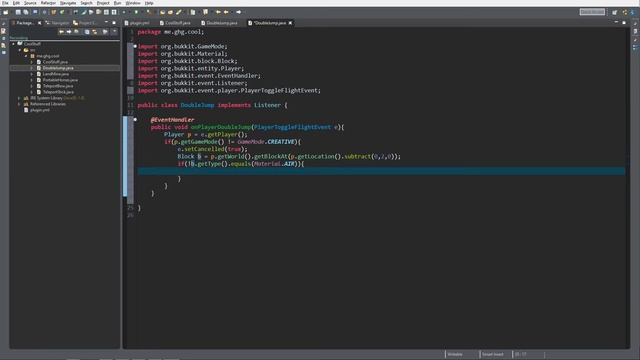Screen dimensions: 640x360
Task: Click the External Tools run icon
Action: pyautogui.click(x=149, y=12)
